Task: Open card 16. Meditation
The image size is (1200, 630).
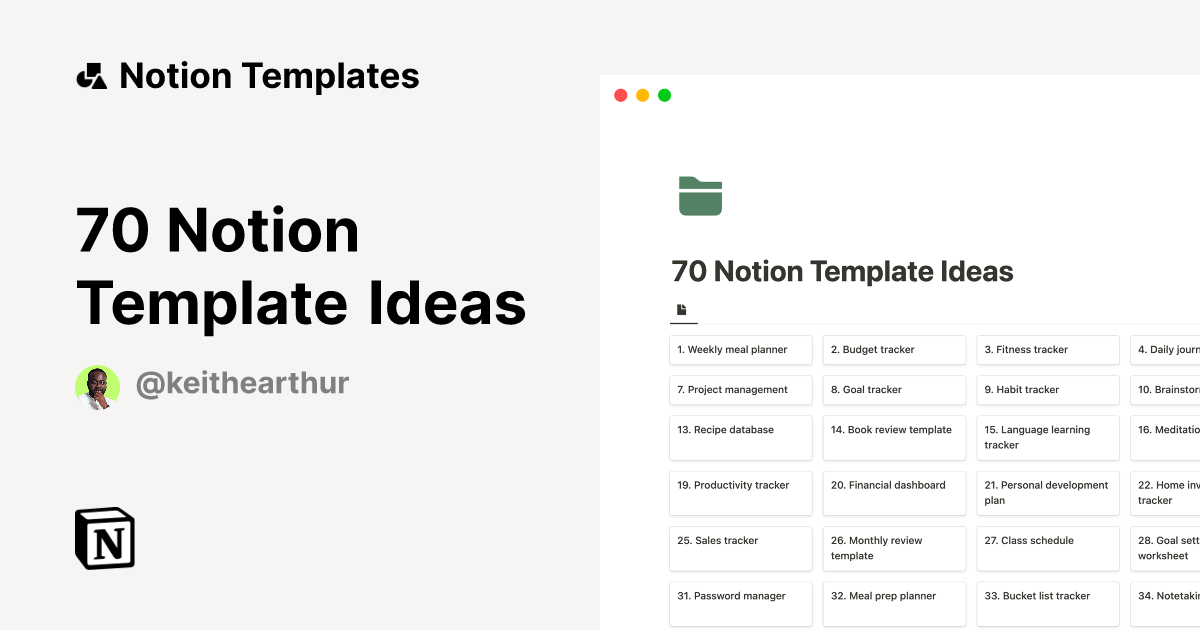Action: click(x=1165, y=438)
